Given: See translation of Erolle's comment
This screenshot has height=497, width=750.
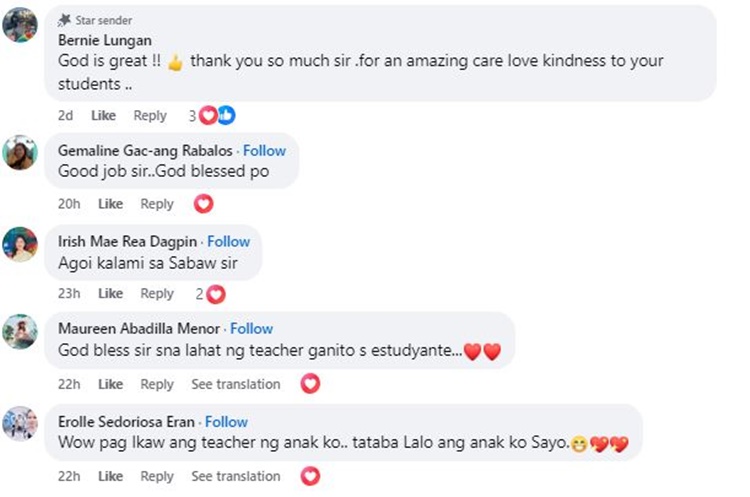Looking at the screenshot, I should [236, 476].
